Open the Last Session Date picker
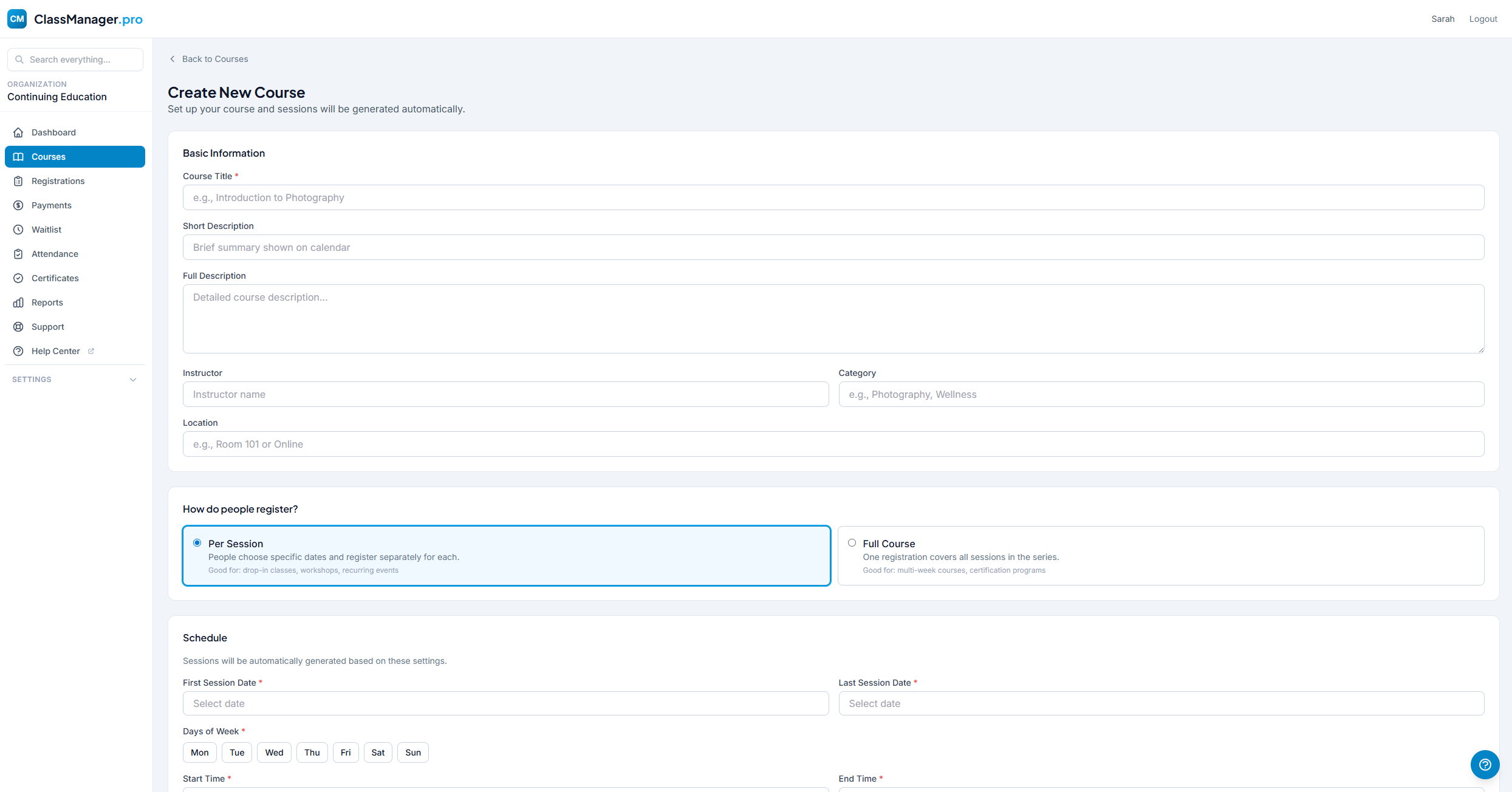 [x=1160, y=703]
